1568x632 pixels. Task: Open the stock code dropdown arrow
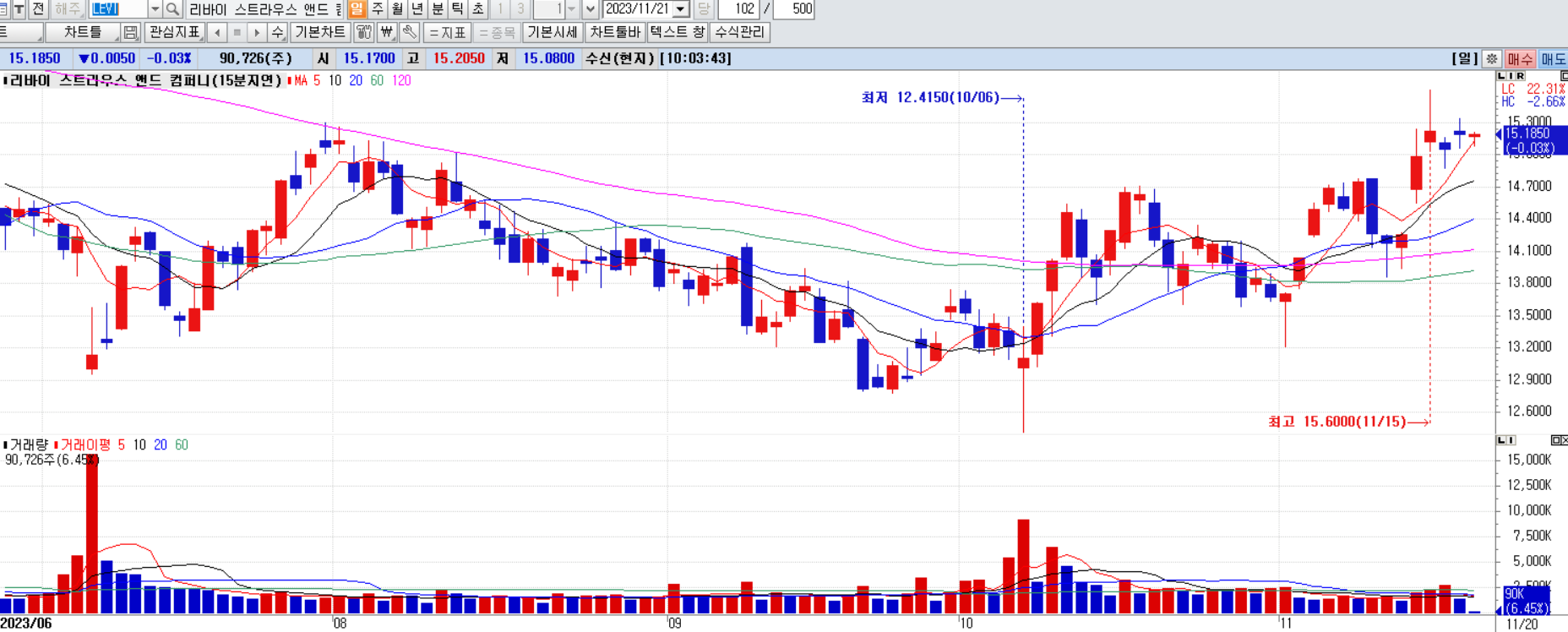pyautogui.click(x=155, y=9)
